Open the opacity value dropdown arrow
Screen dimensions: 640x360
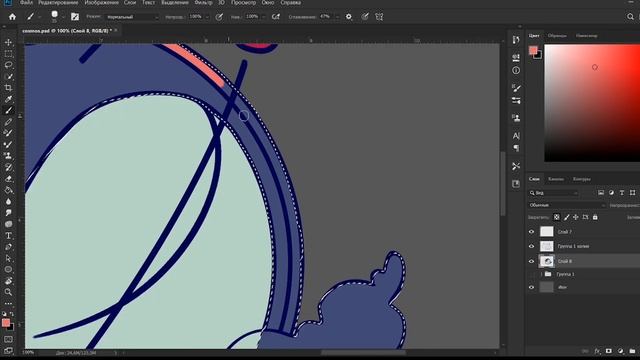point(207,17)
